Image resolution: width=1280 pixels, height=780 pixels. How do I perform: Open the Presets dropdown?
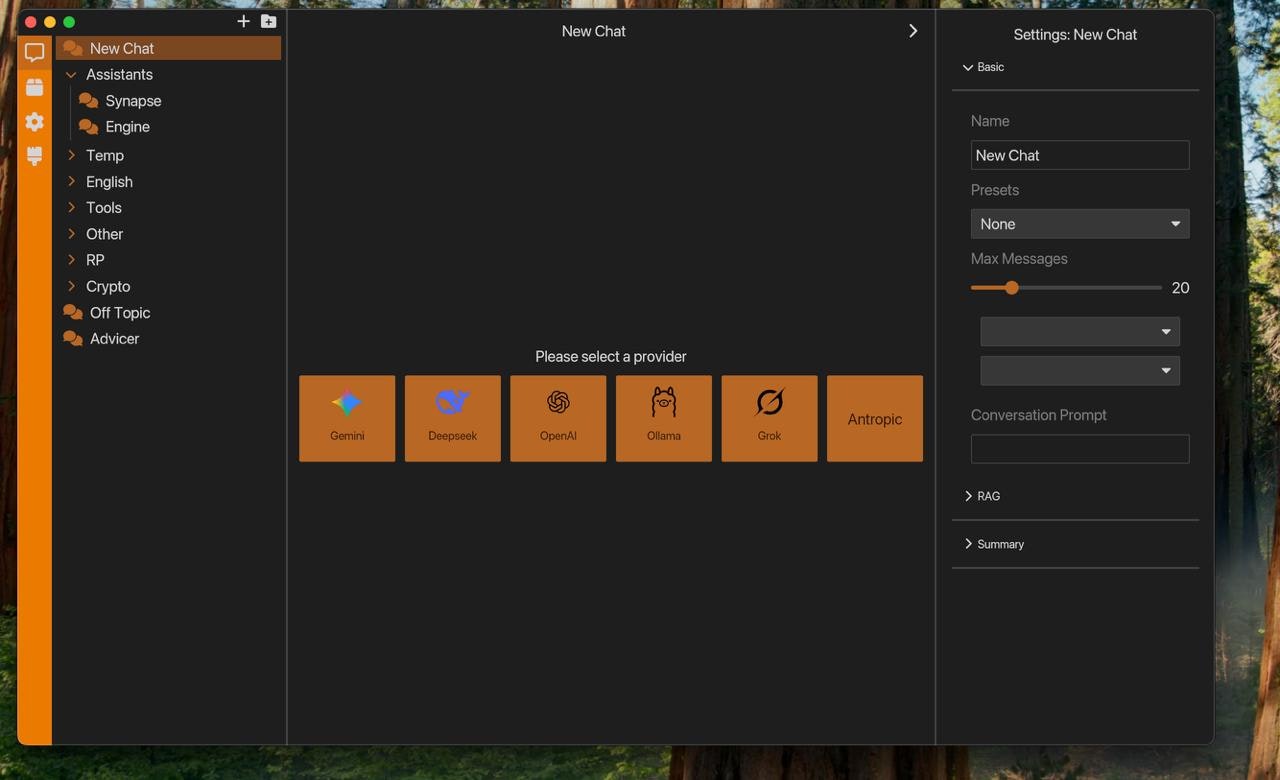1079,223
